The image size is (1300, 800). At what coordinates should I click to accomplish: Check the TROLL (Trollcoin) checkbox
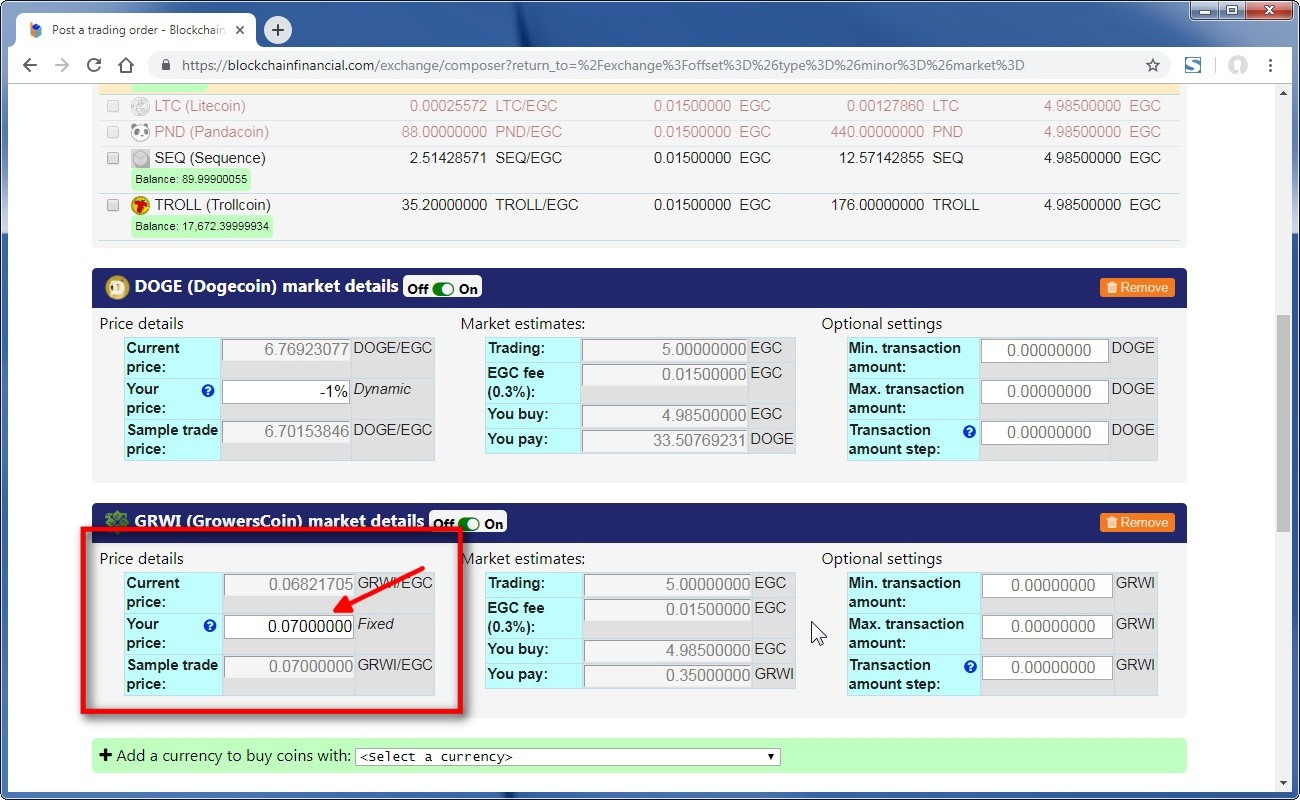(113, 205)
